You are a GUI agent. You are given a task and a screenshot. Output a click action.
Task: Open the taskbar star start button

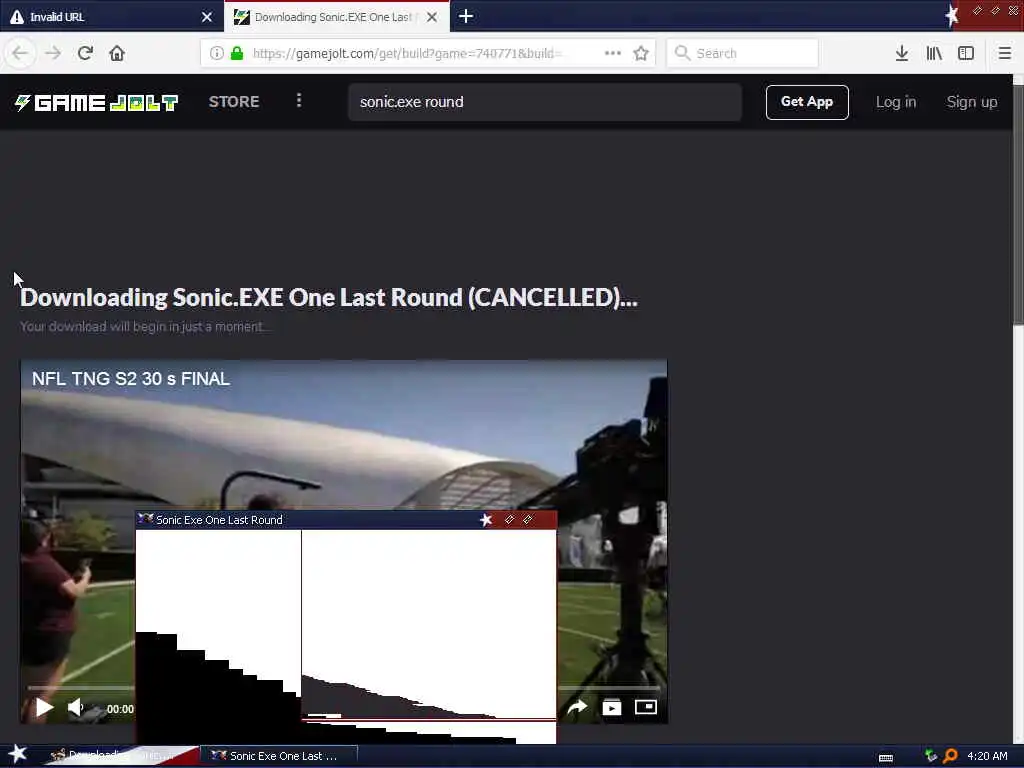point(18,754)
